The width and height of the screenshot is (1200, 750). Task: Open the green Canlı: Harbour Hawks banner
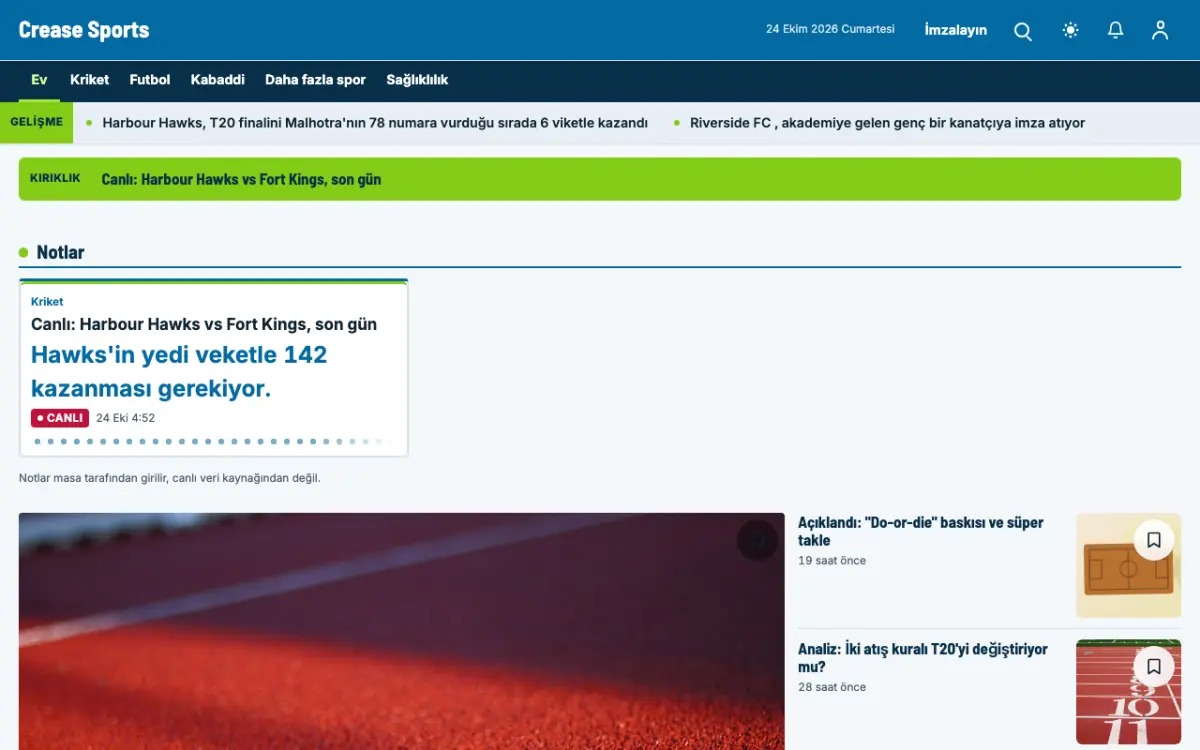click(x=600, y=179)
